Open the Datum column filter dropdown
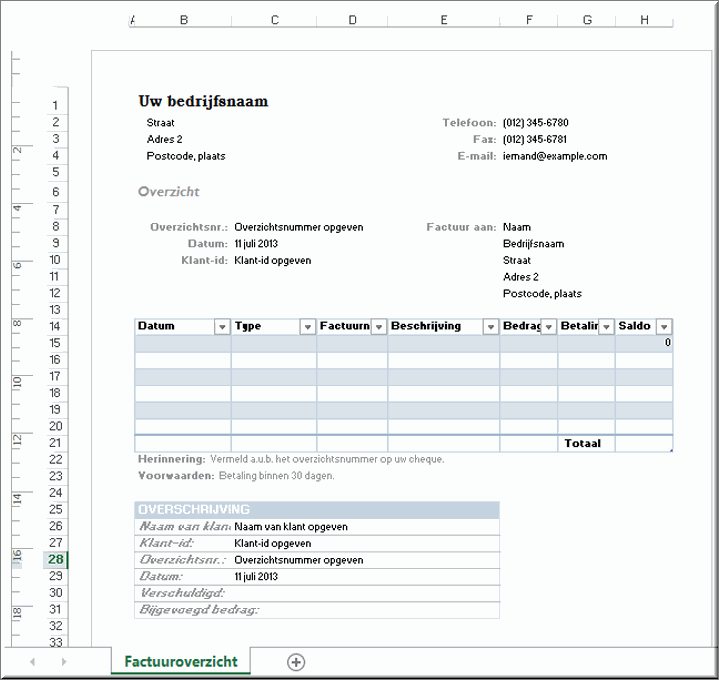Image resolution: width=719 pixels, height=680 pixels. pyautogui.click(x=222, y=327)
